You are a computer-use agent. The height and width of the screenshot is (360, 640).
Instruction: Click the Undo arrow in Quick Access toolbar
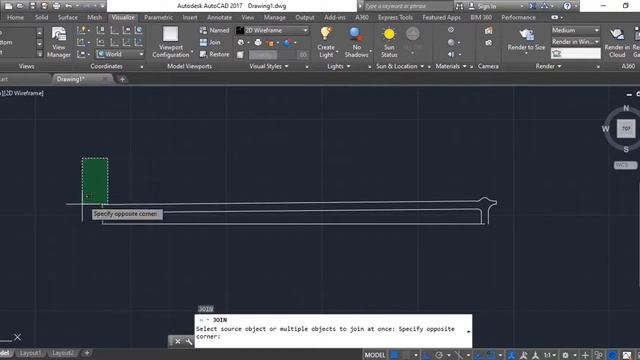[x=69, y=6]
